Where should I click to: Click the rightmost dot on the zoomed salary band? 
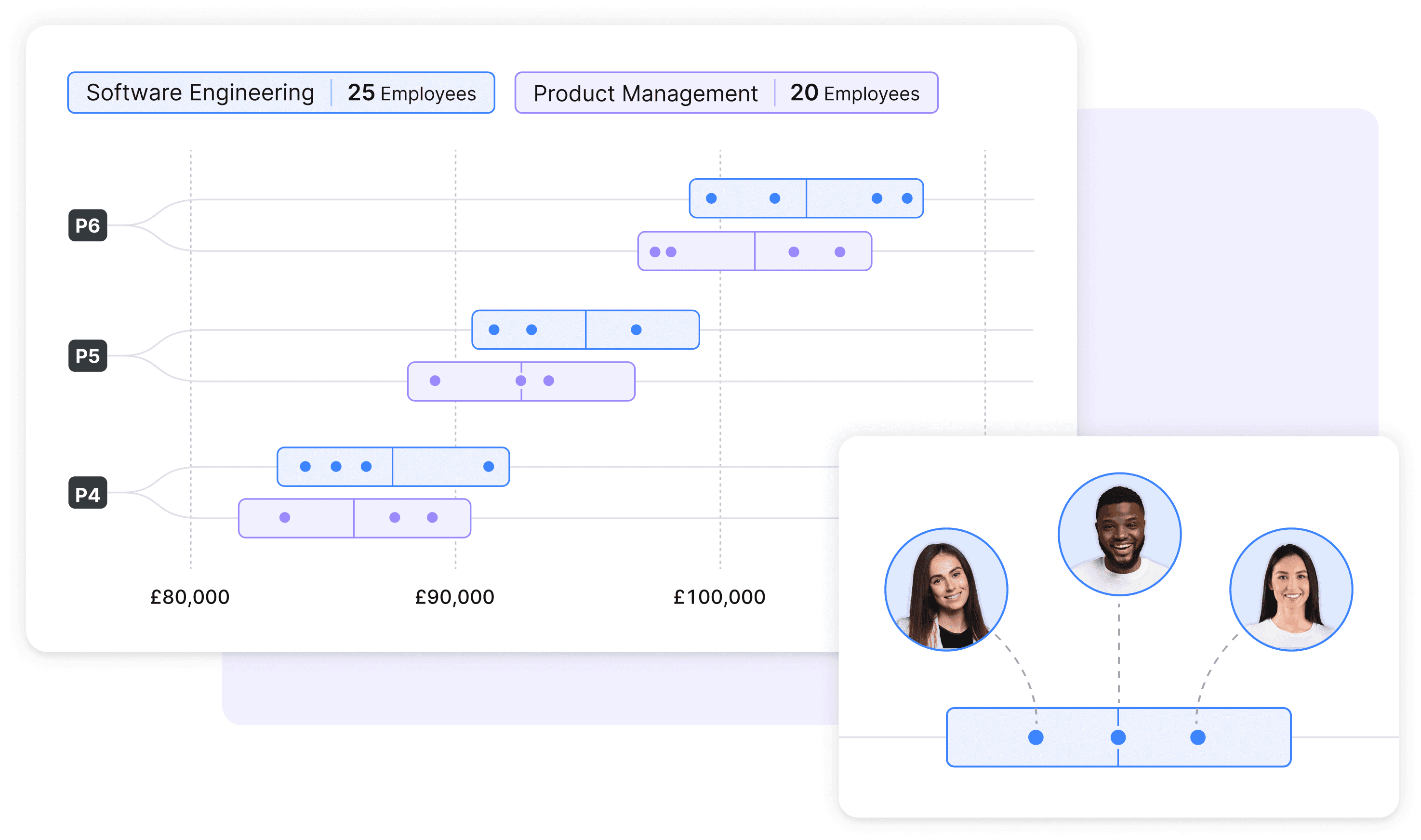[x=1197, y=737]
